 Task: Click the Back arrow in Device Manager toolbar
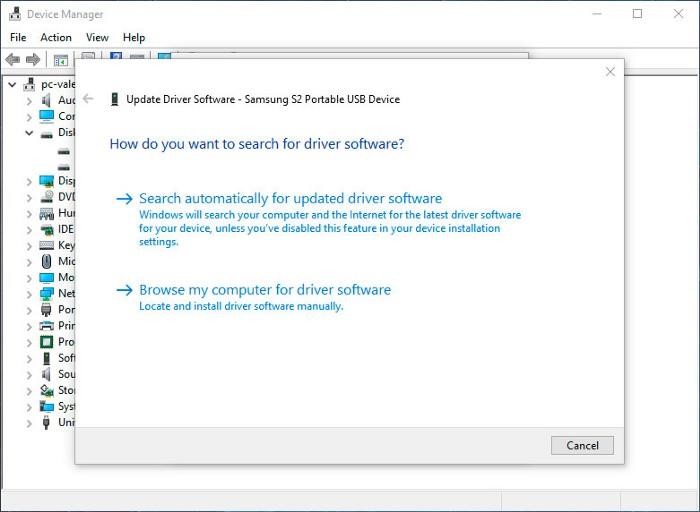[x=12, y=59]
